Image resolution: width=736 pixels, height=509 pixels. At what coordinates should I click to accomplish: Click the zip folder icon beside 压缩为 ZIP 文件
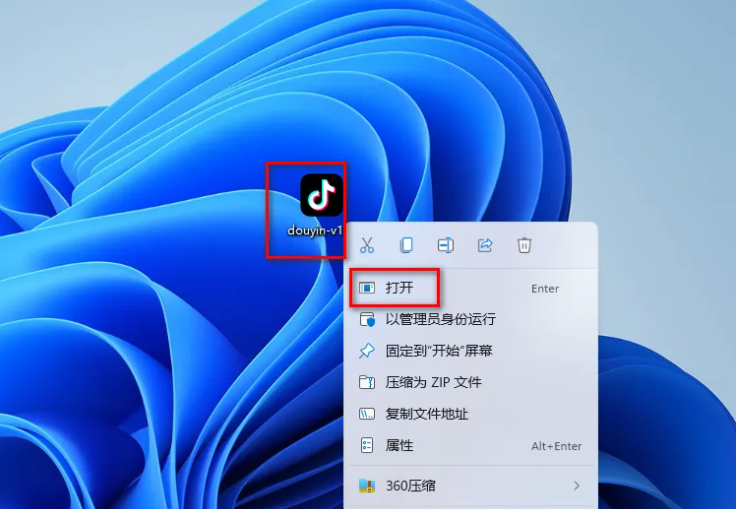click(x=367, y=382)
